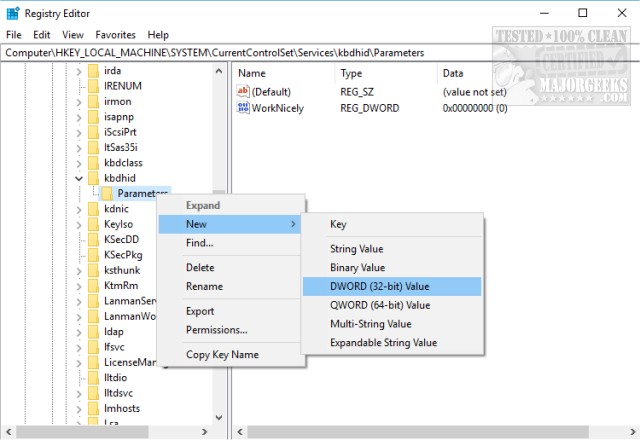Viewport: 640px width, 440px height.
Task: Click the tree pane scroll up arrow
Action: pyautogui.click(x=219, y=71)
